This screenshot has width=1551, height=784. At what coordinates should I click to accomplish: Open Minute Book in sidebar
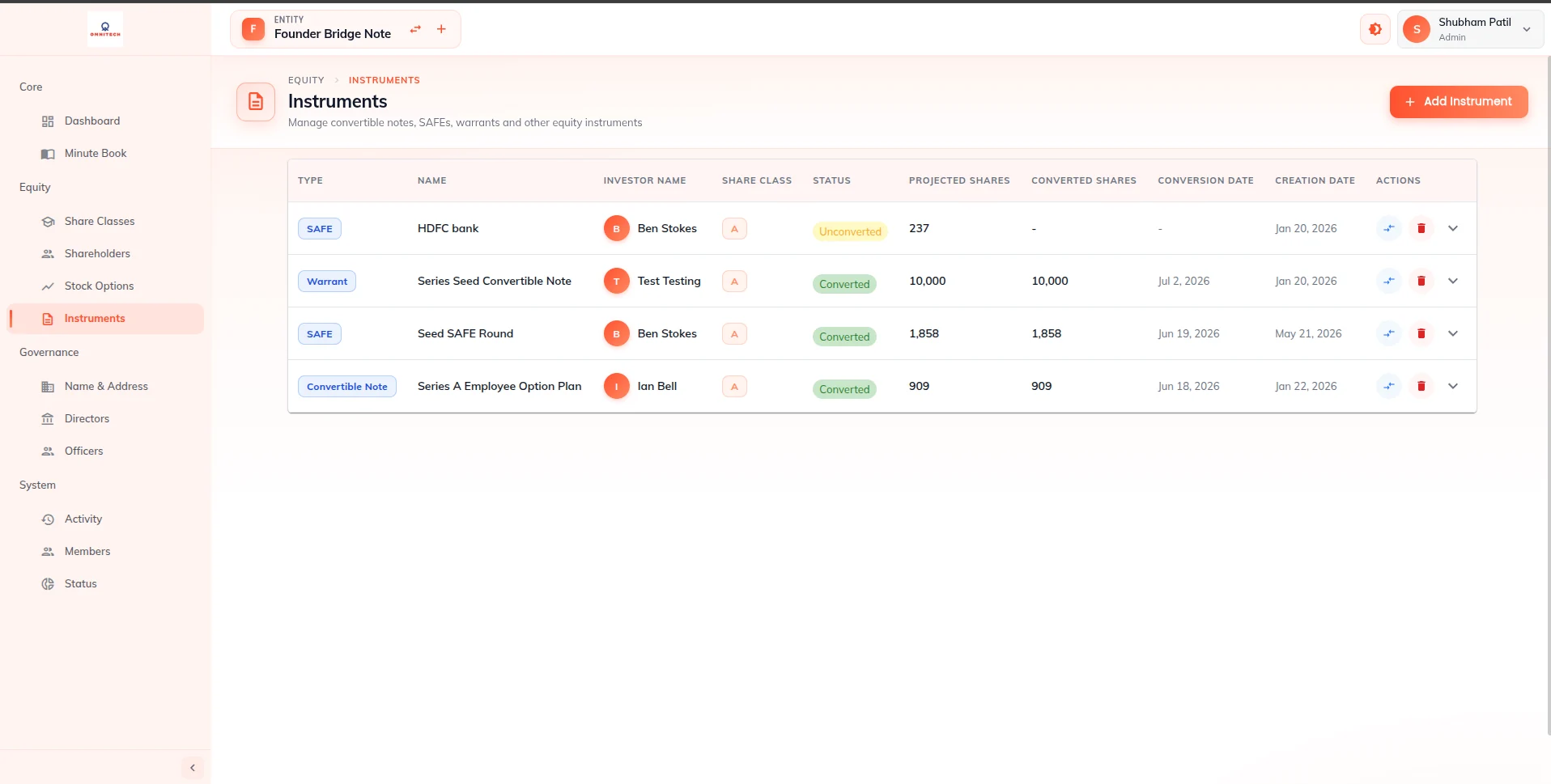click(106, 153)
